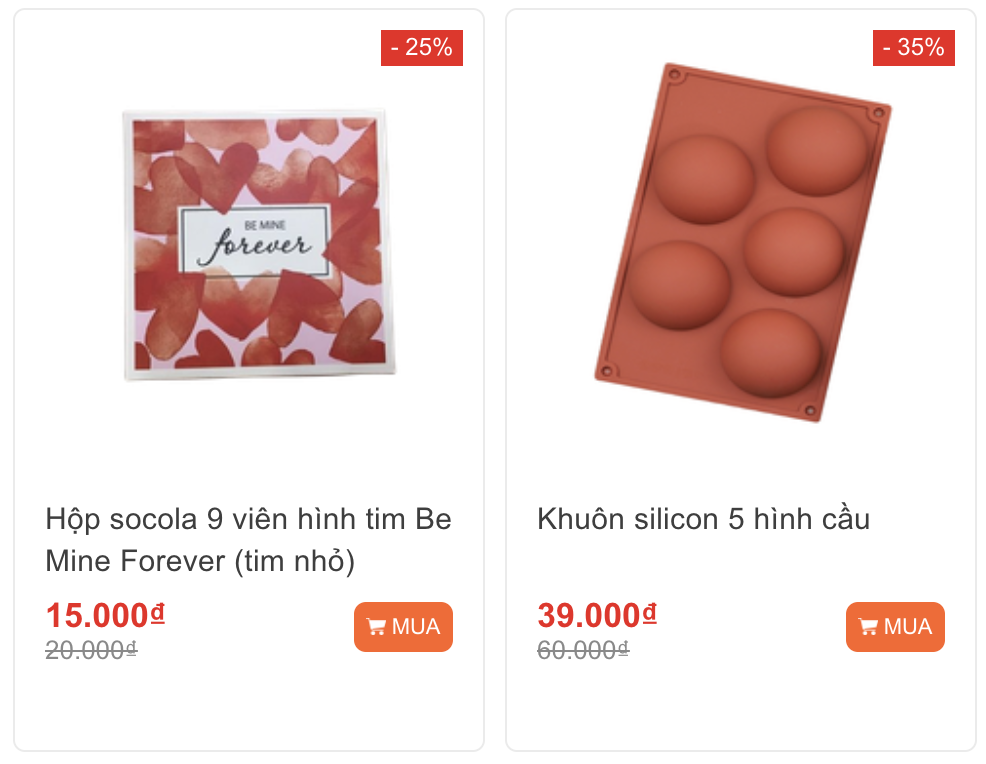Click the "Be Mine Forever" label on the box
986x764 pixels.
tap(254, 240)
